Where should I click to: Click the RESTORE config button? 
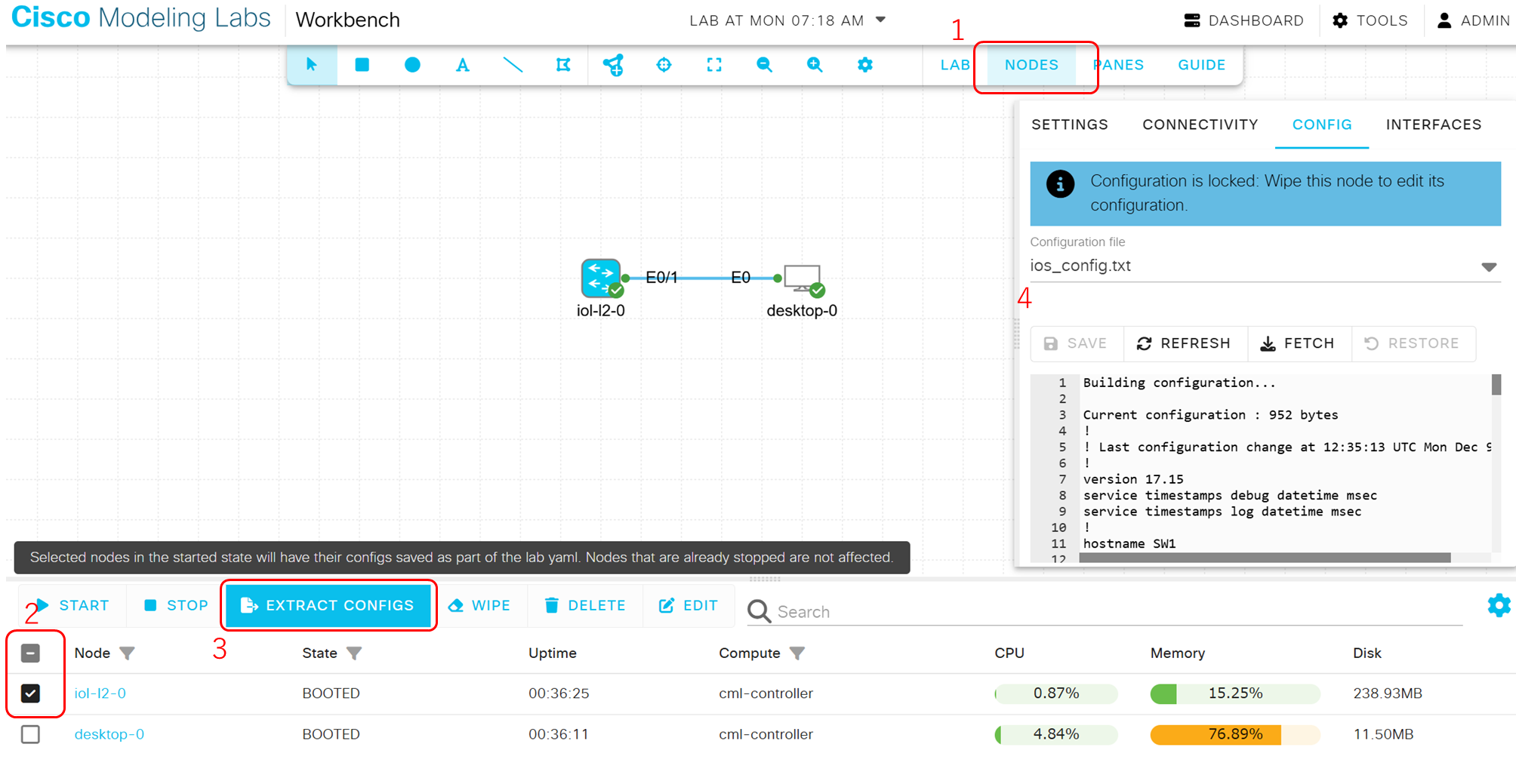coord(1412,343)
